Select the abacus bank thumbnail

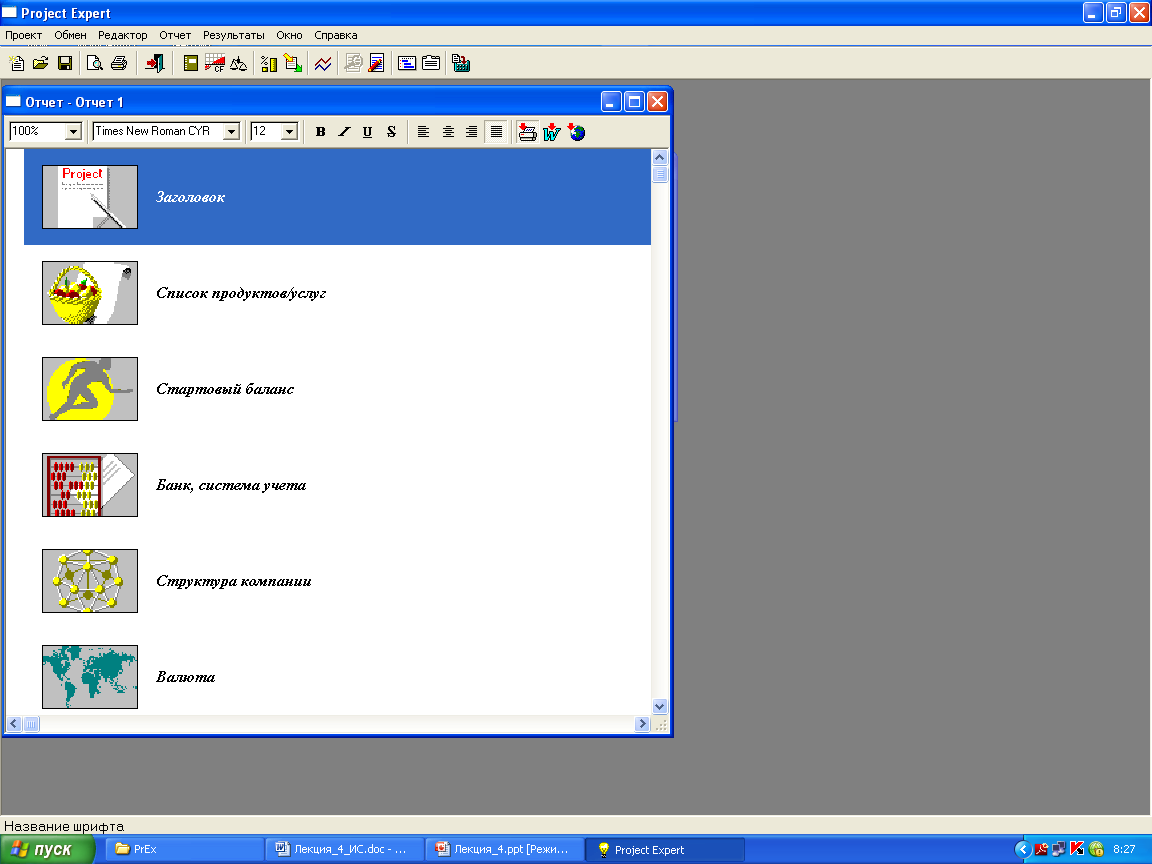90,485
